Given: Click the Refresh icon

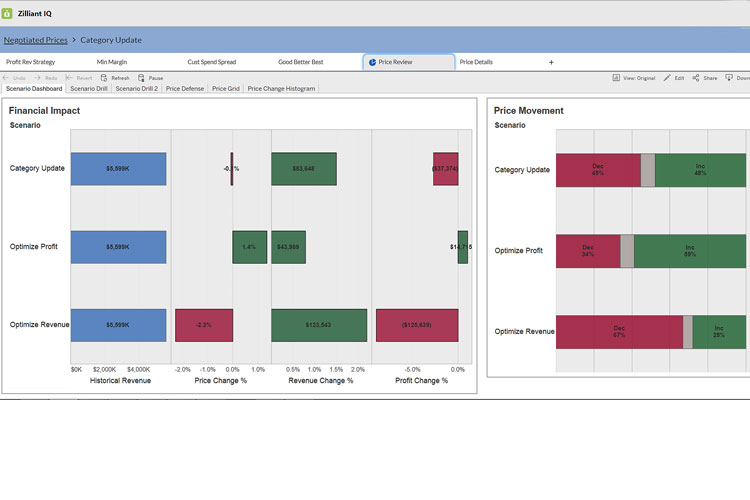Looking at the screenshot, I should click(x=104, y=77).
